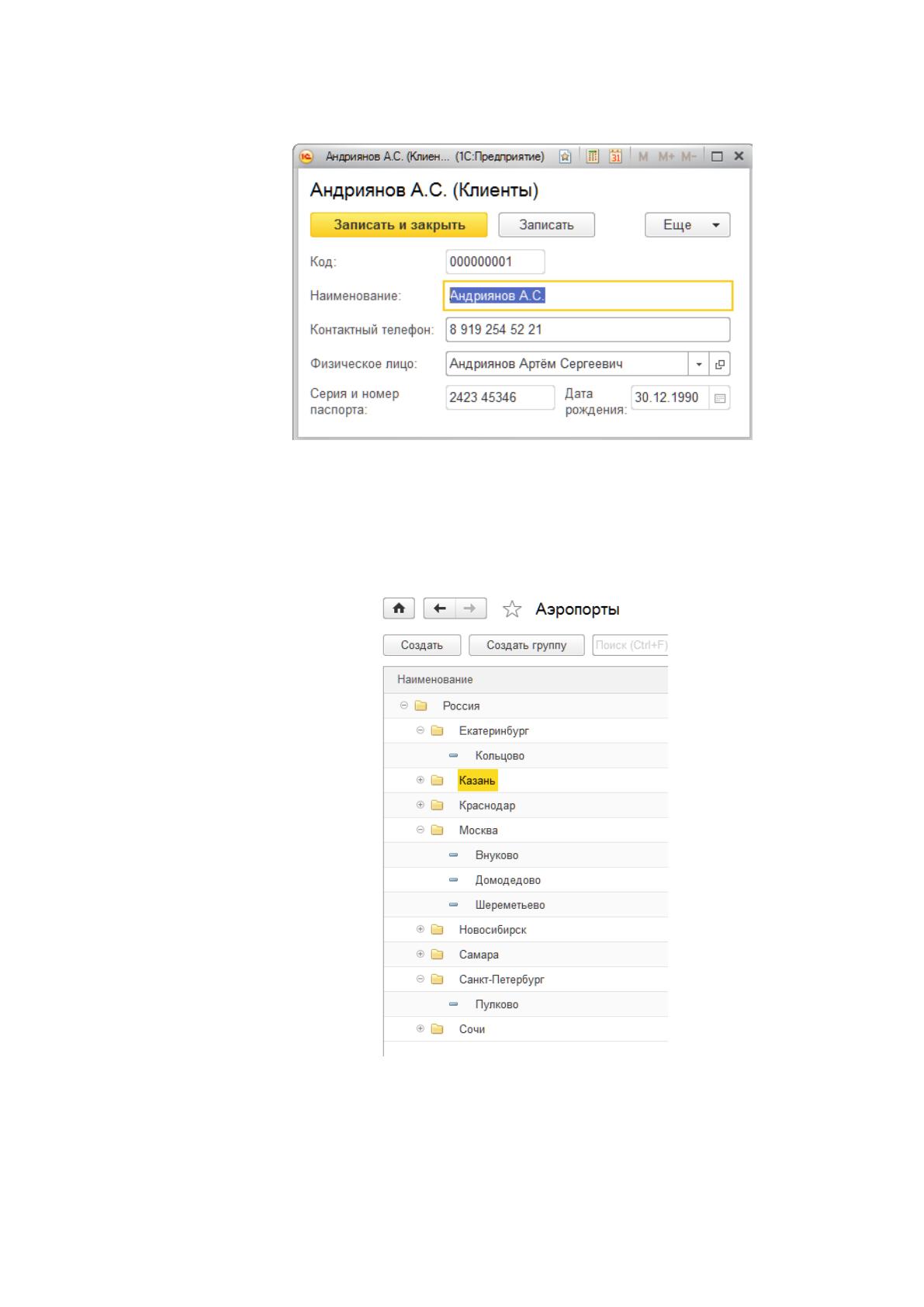
Task: Collapse the Москва folder
Action: (420, 830)
